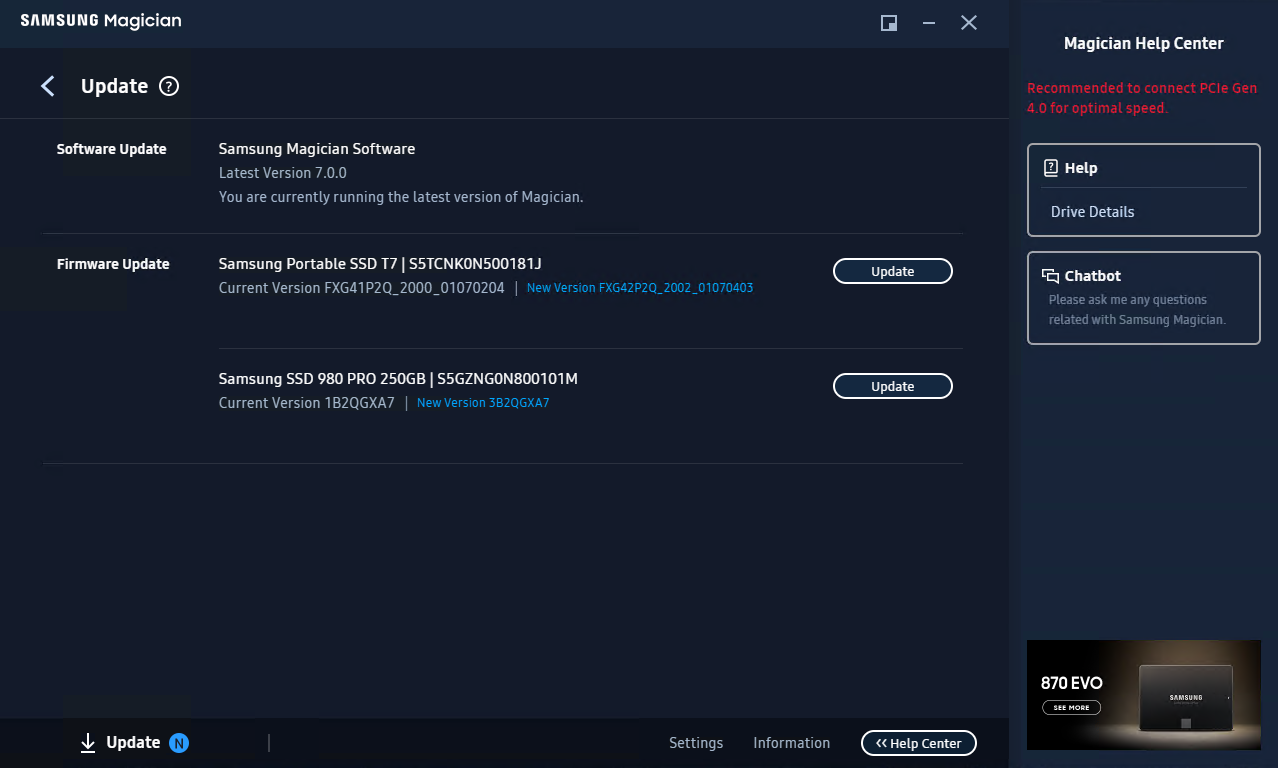Image resolution: width=1278 pixels, height=768 pixels.
Task: Click the download arrow icon in bottom bar
Action: click(88, 742)
